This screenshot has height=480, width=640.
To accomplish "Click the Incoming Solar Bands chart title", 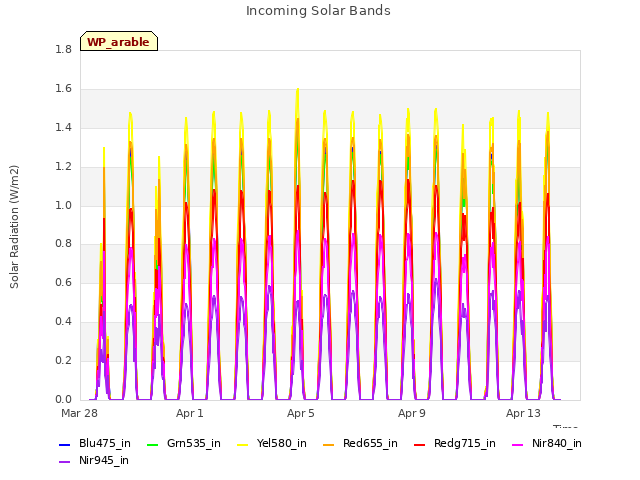I will [318, 11].
